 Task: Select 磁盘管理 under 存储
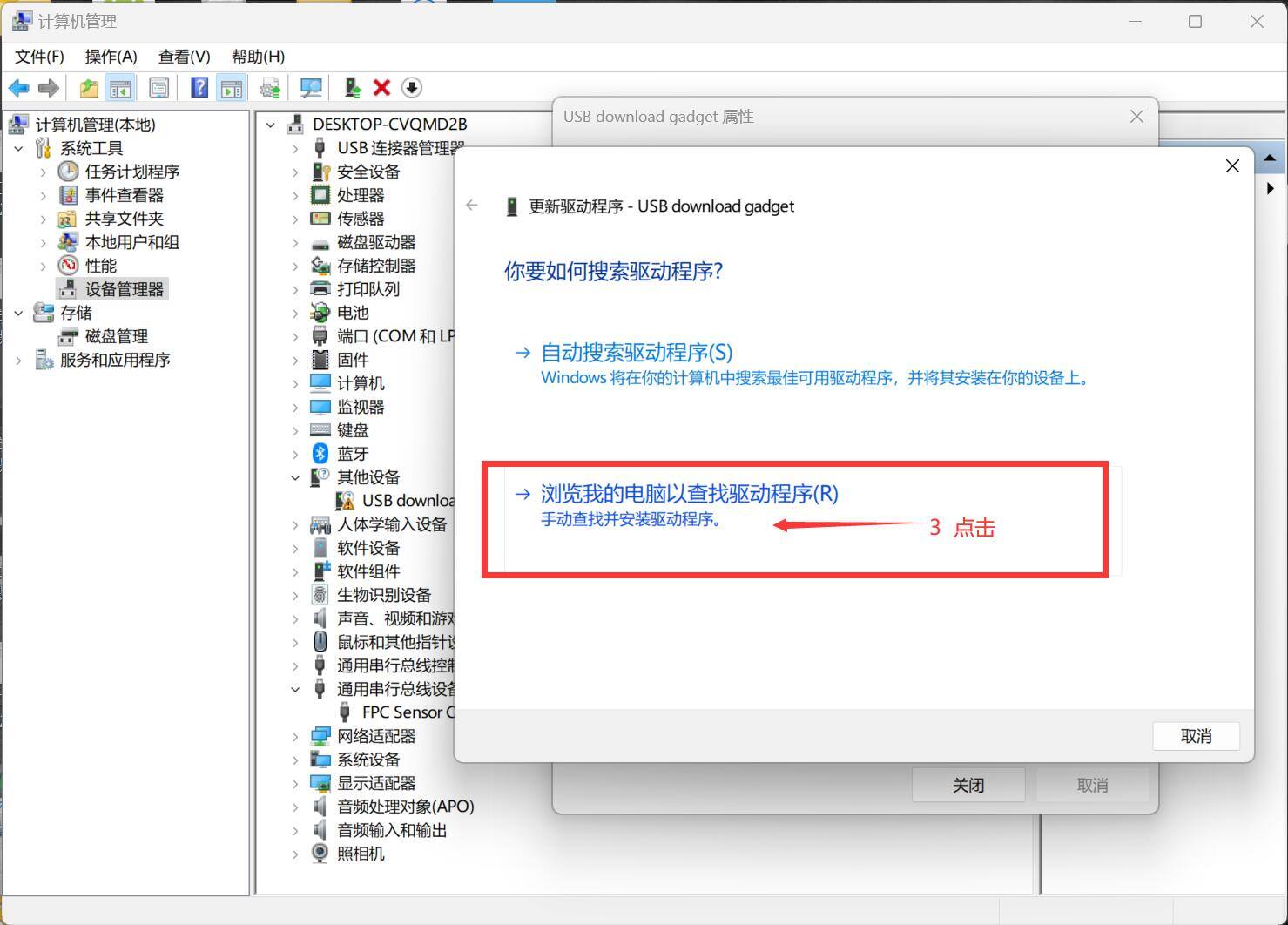click(x=116, y=336)
